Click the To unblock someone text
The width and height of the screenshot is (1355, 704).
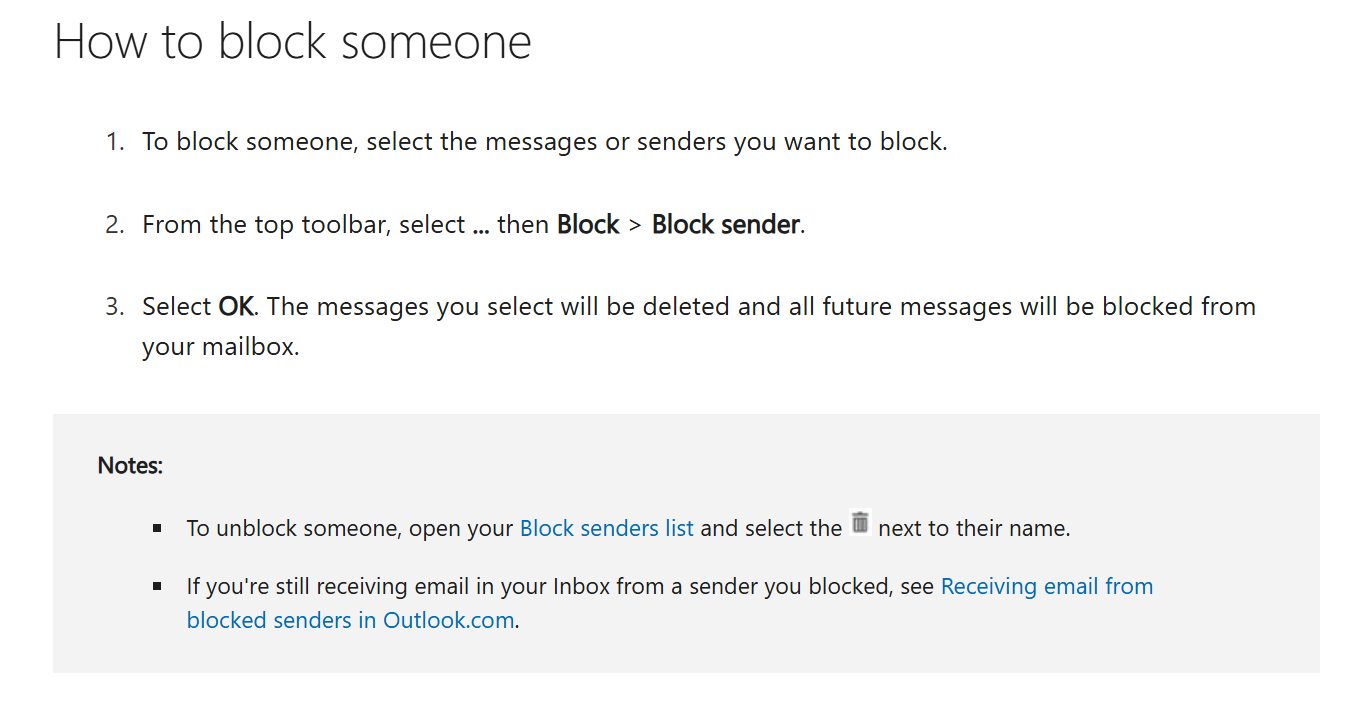[294, 528]
